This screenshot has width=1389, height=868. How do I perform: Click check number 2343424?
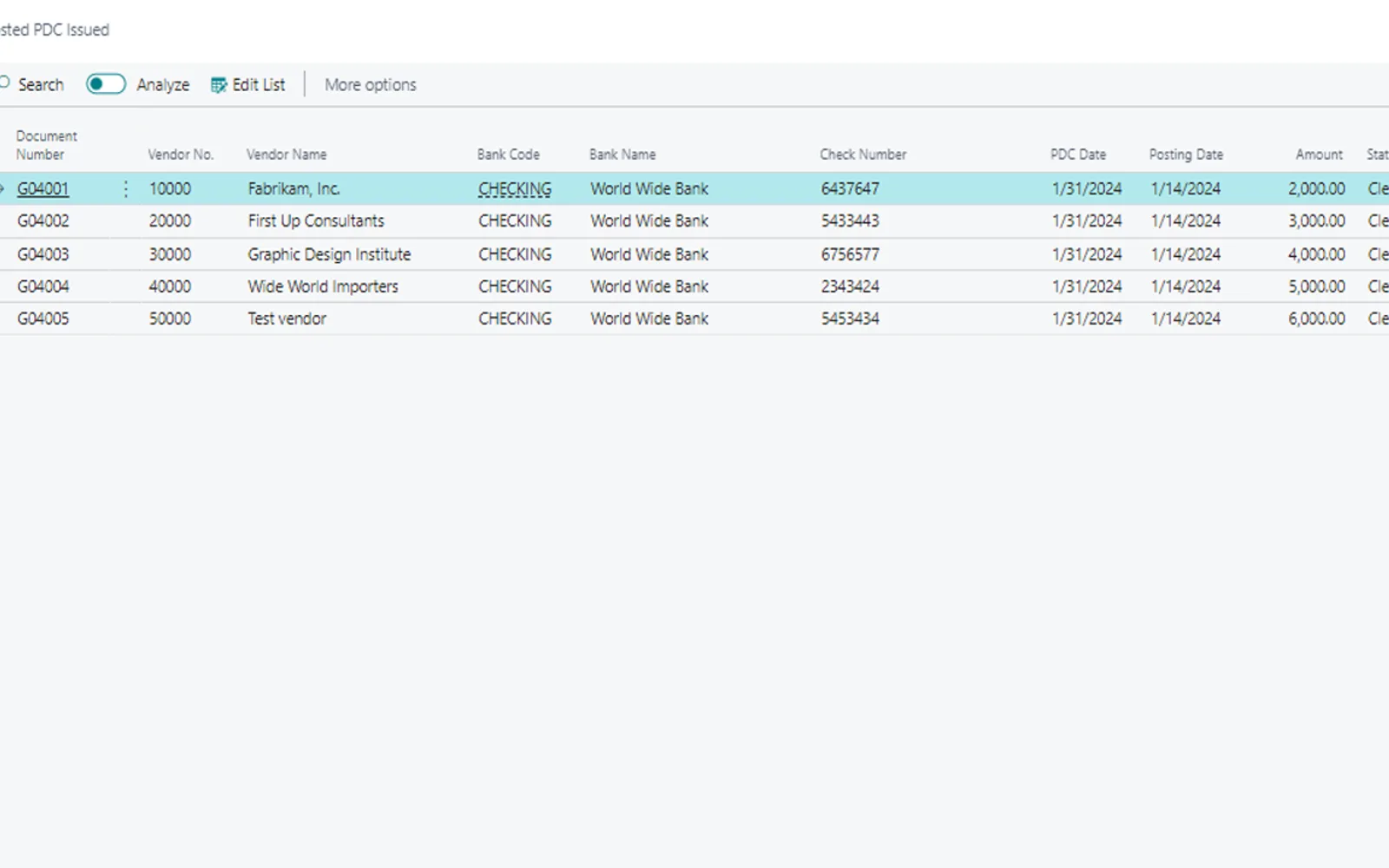coord(850,286)
